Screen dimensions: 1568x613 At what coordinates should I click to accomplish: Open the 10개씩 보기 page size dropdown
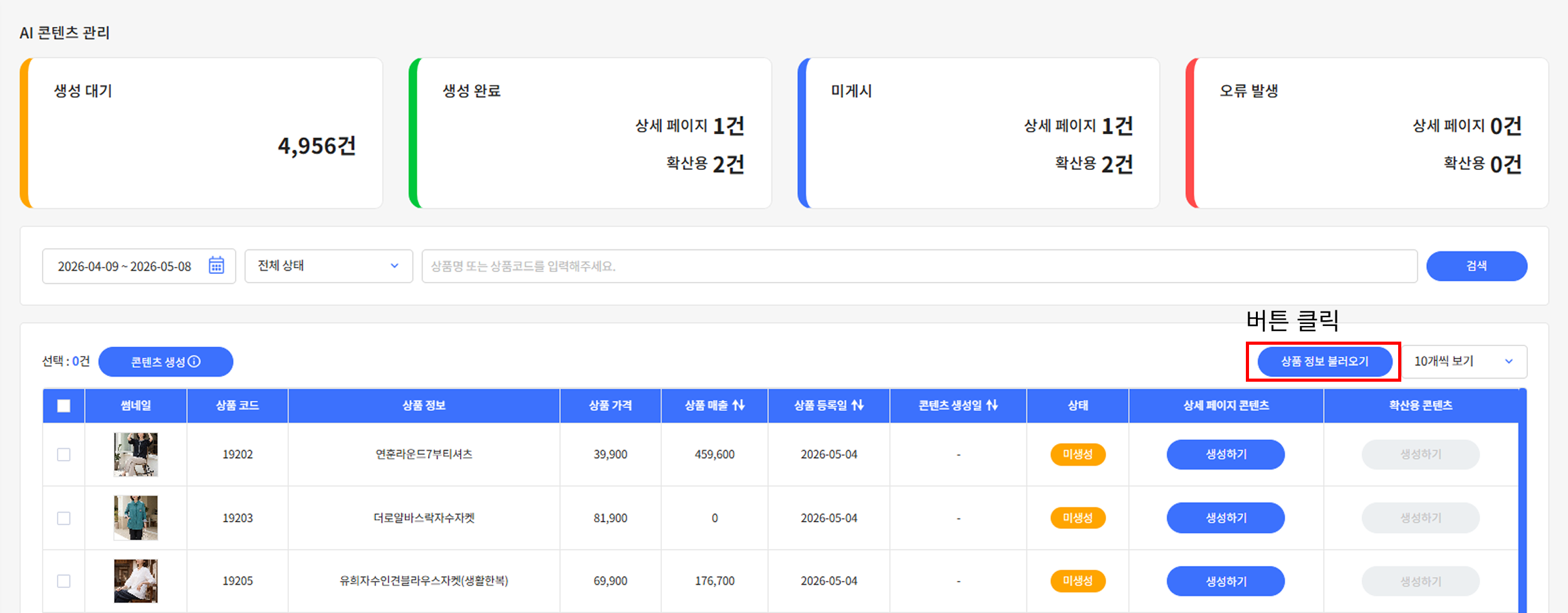tap(1464, 362)
